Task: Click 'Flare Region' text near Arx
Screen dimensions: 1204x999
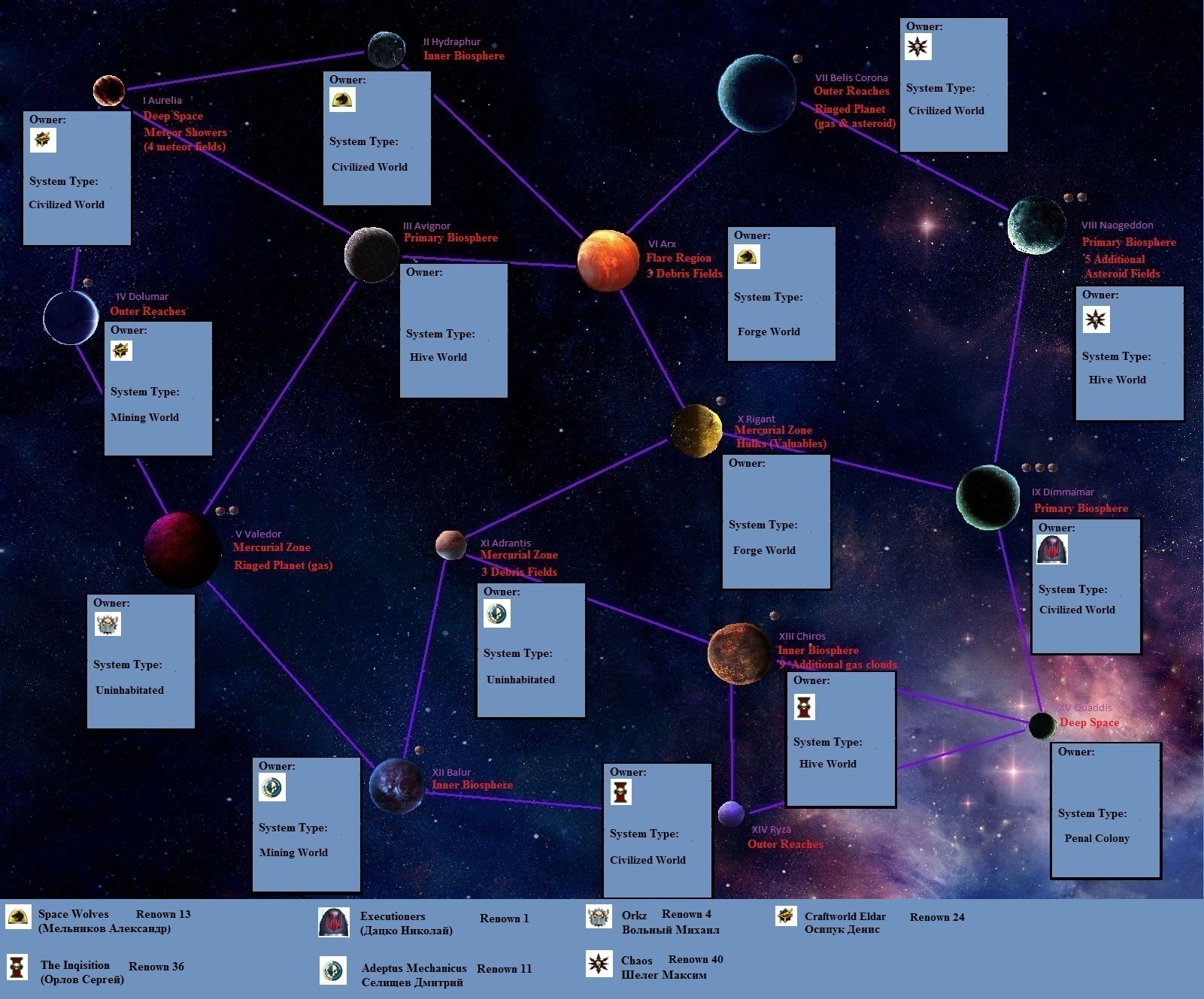Action: [x=678, y=258]
